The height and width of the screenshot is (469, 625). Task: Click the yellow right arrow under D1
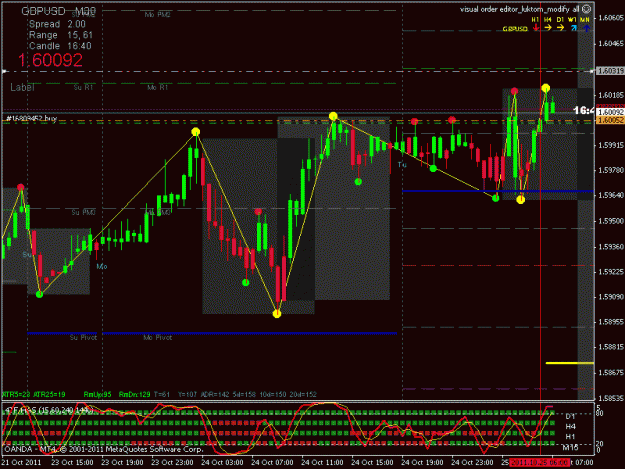pos(560,27)
